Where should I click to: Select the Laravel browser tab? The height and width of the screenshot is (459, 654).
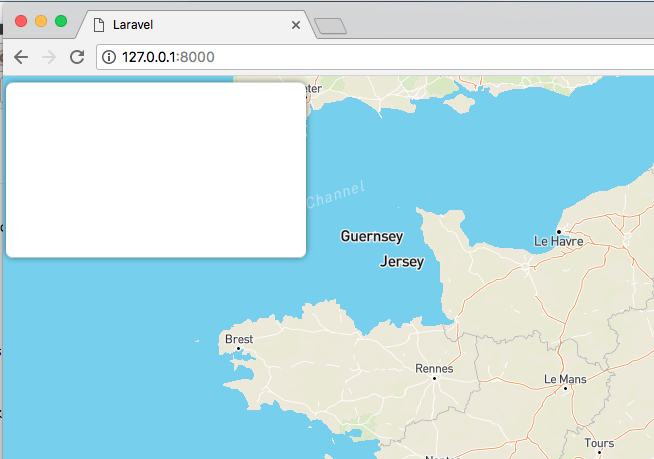pyautogui.click(x=196, y=25)
